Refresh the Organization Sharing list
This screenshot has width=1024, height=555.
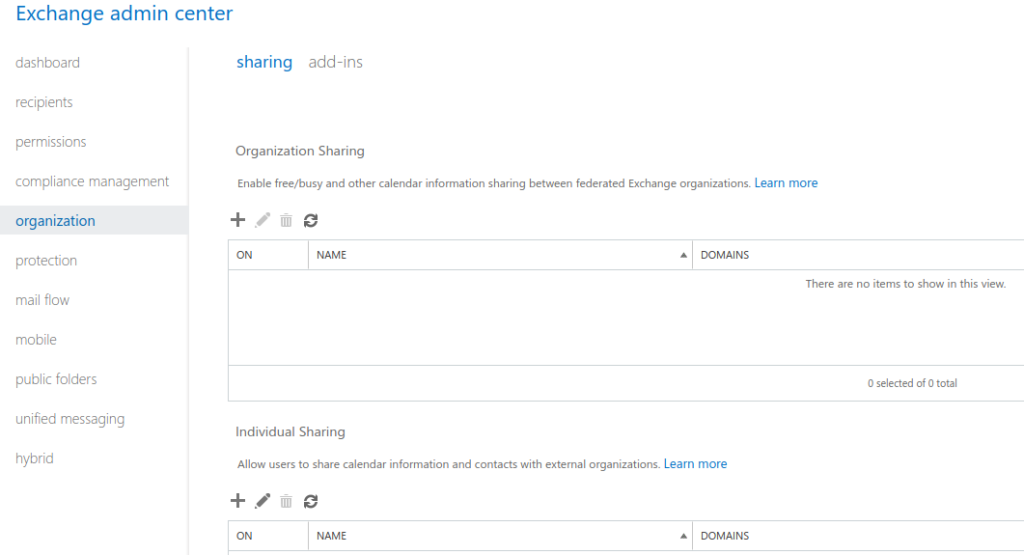pos(311,220)
